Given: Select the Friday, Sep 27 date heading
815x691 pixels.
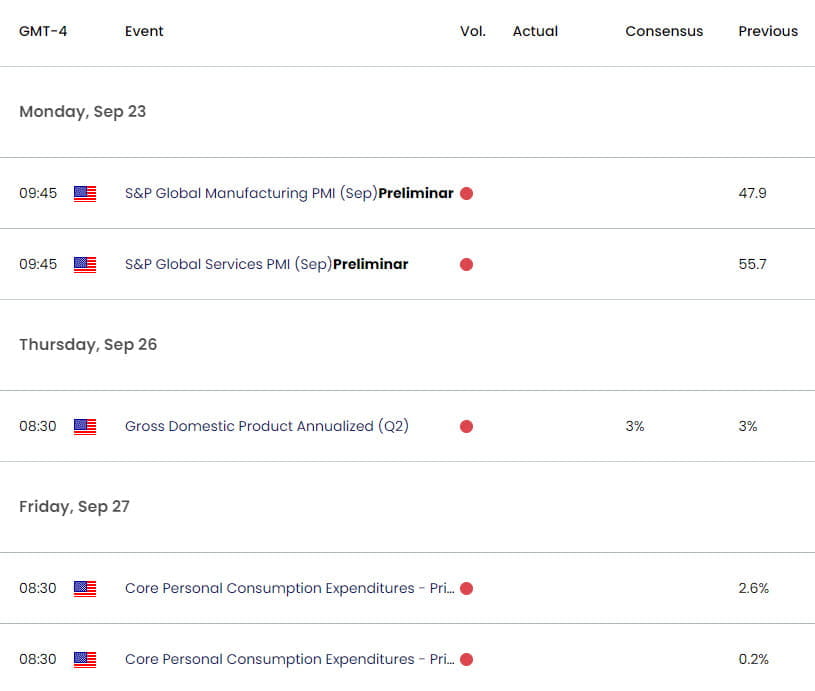Looking at the screenshot, I should [x=74, y=507].
